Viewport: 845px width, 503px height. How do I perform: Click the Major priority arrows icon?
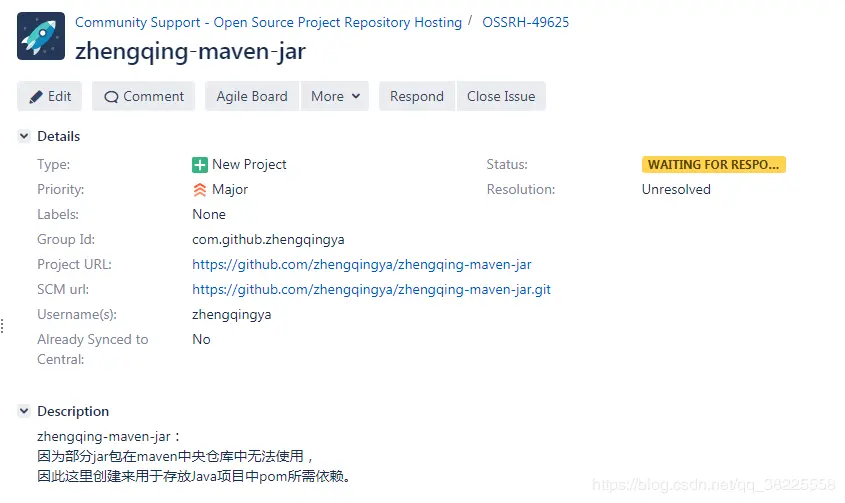tap(200, 190)
